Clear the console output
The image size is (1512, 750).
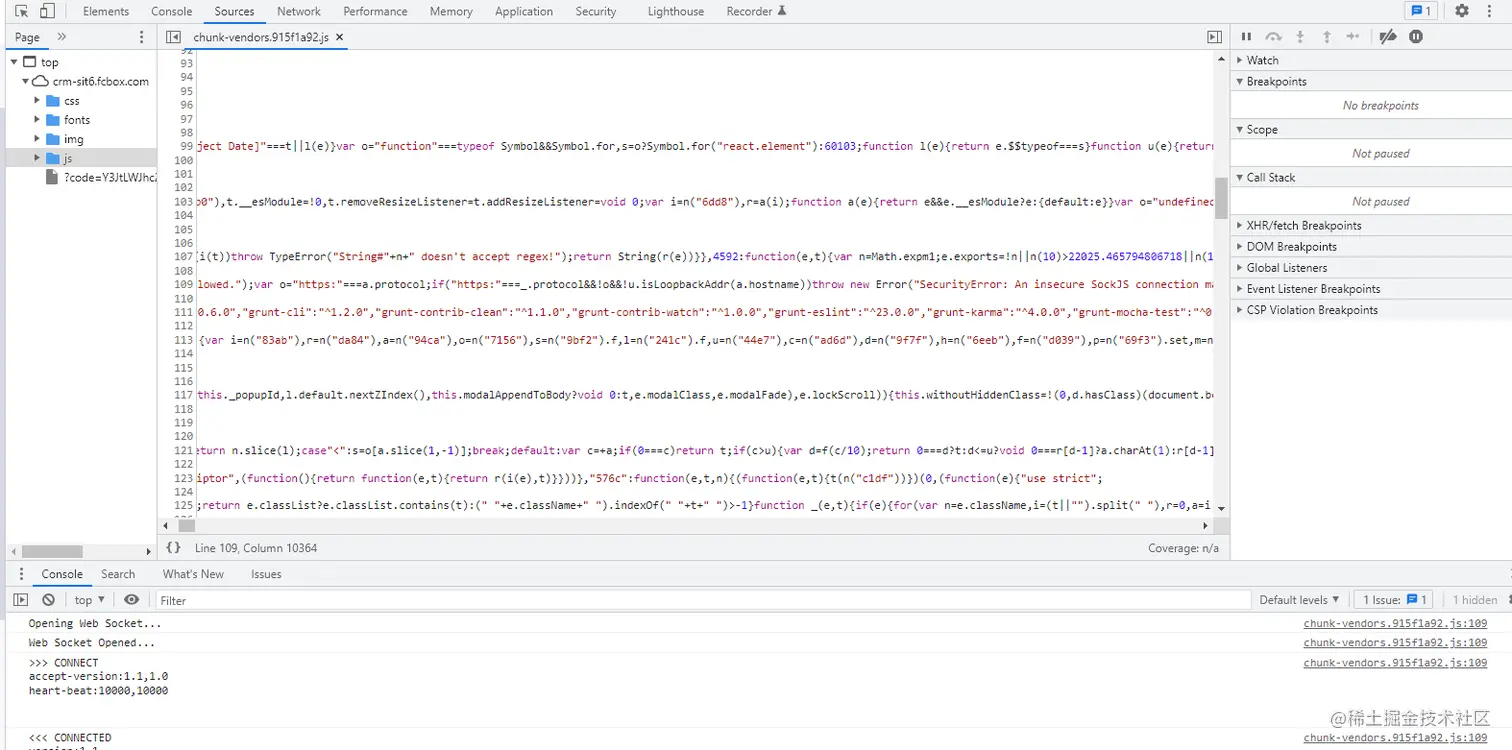48,600
